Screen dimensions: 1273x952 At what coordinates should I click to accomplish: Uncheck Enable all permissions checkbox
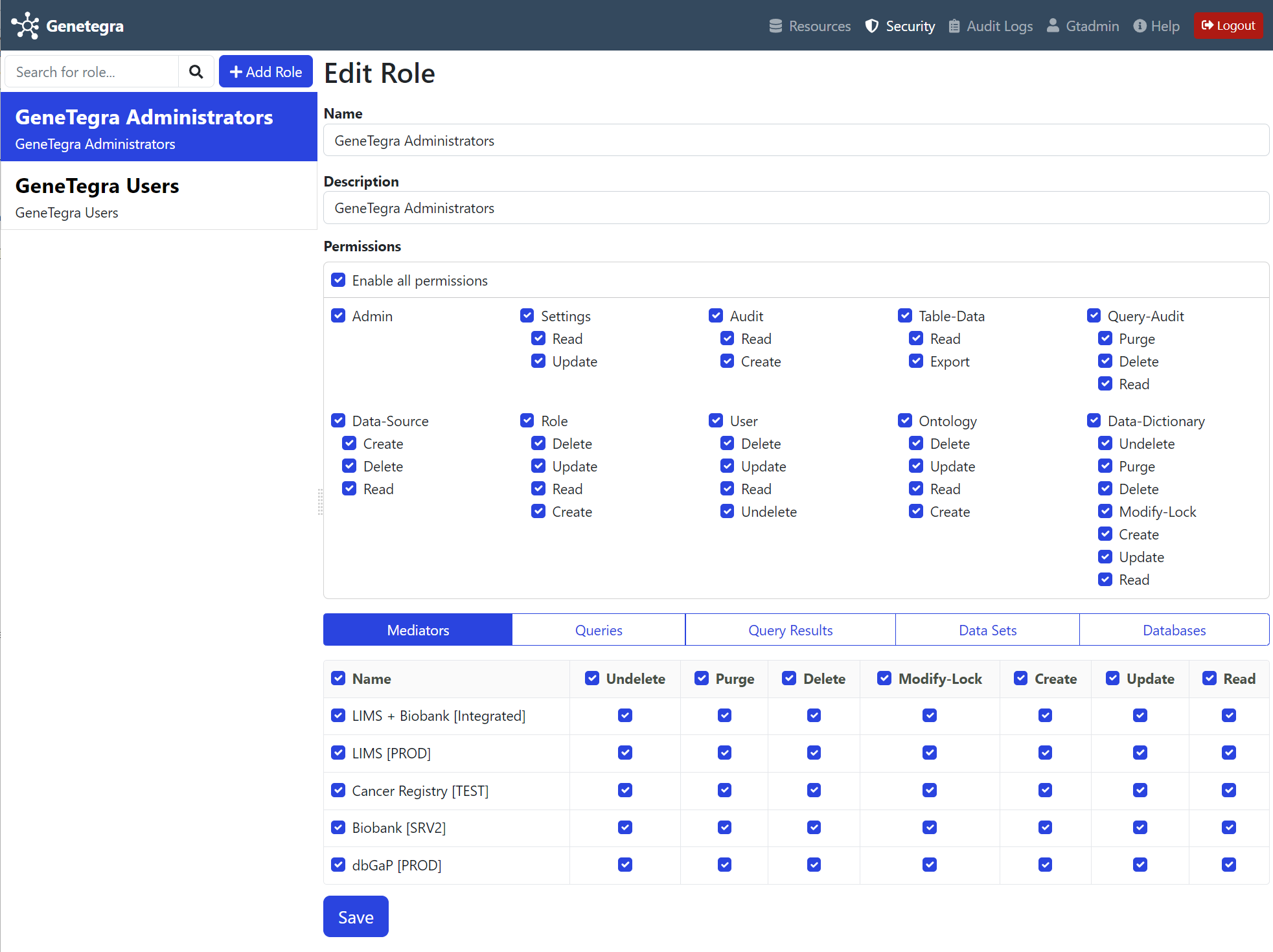tap(338, 280)
